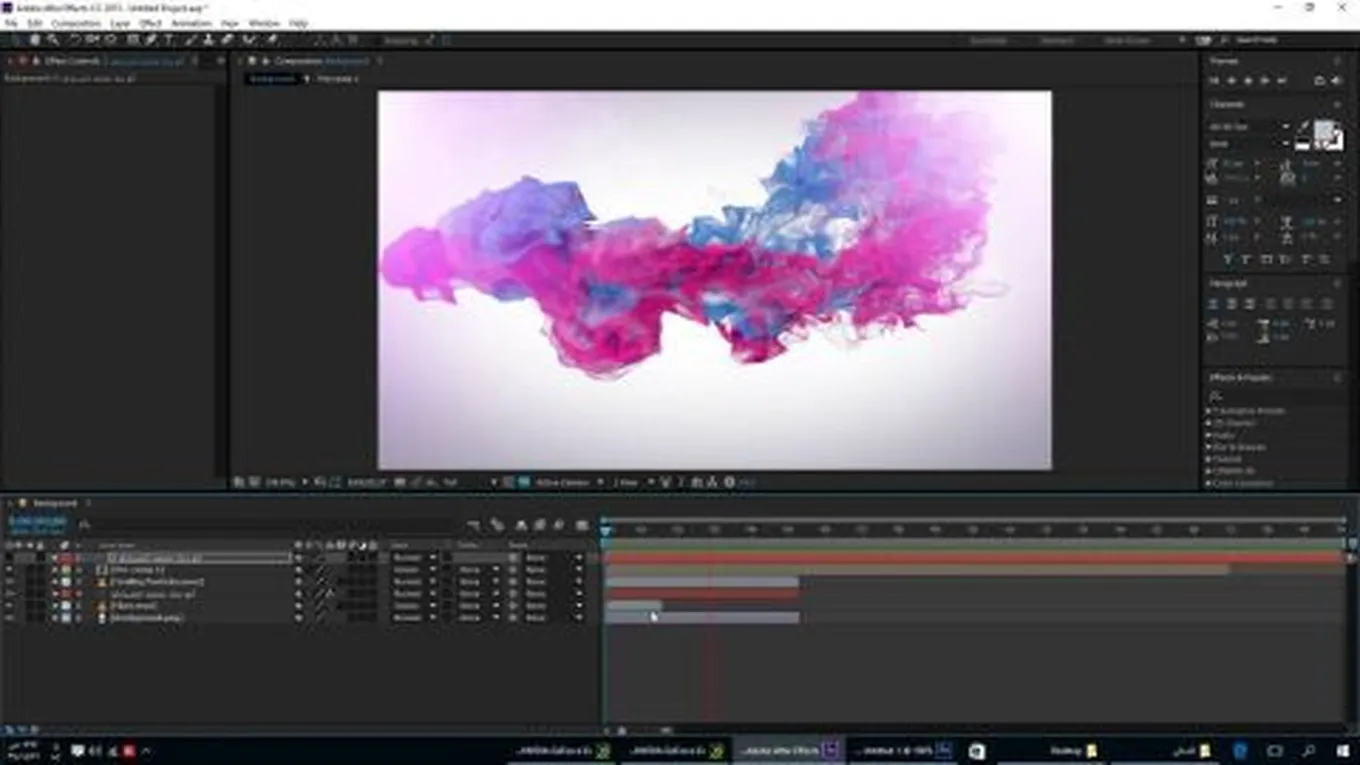Open the Windows Start button
The image size is (1360, 765).
click(x=1342, y=750)
